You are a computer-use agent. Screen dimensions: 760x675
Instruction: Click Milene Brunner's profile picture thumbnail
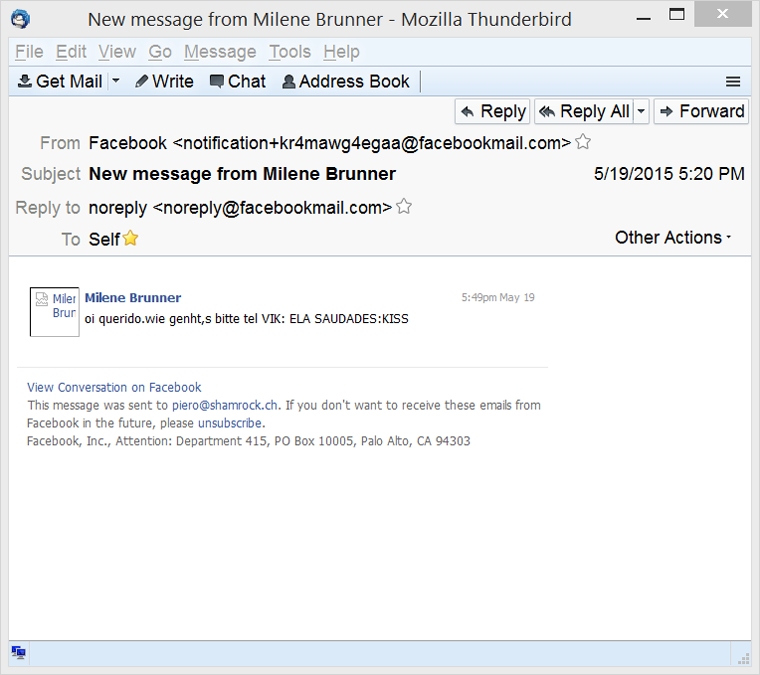54,311
